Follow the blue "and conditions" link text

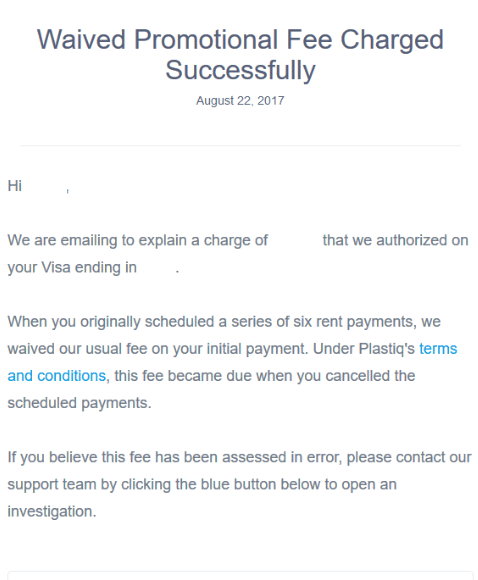coord(57,376)
